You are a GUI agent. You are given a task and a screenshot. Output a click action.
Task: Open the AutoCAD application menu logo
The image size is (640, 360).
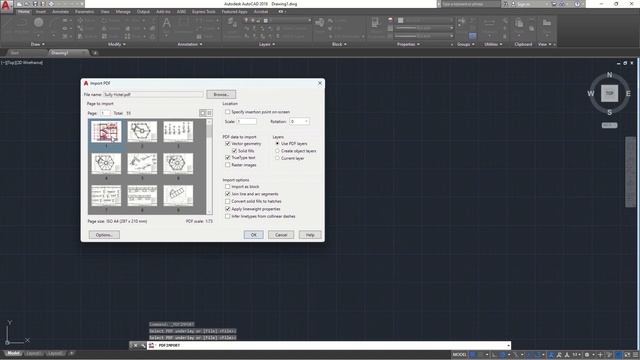[x=6, y=6]
